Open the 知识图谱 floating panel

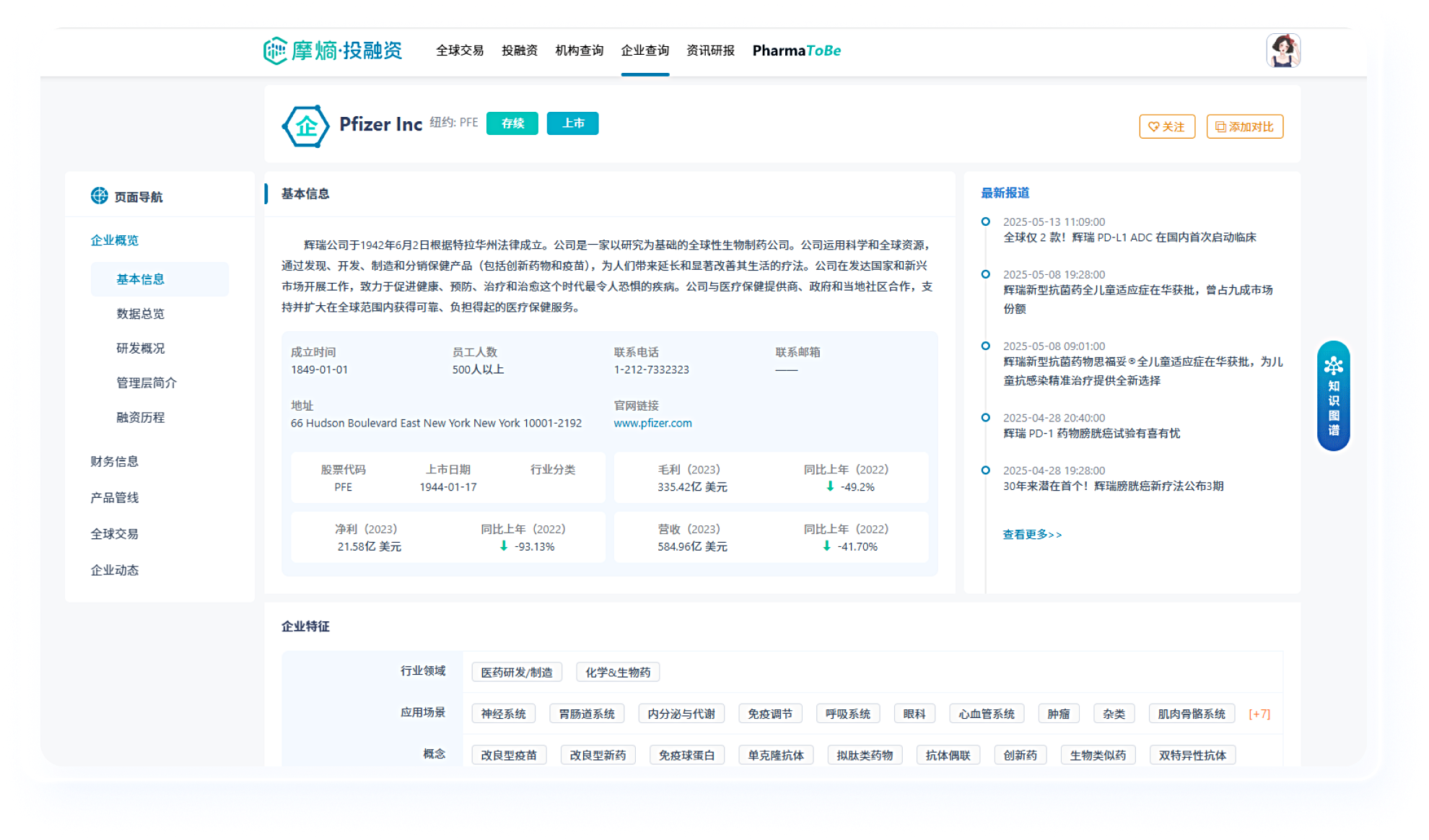pyautogui.click(x=1333, y=396)
